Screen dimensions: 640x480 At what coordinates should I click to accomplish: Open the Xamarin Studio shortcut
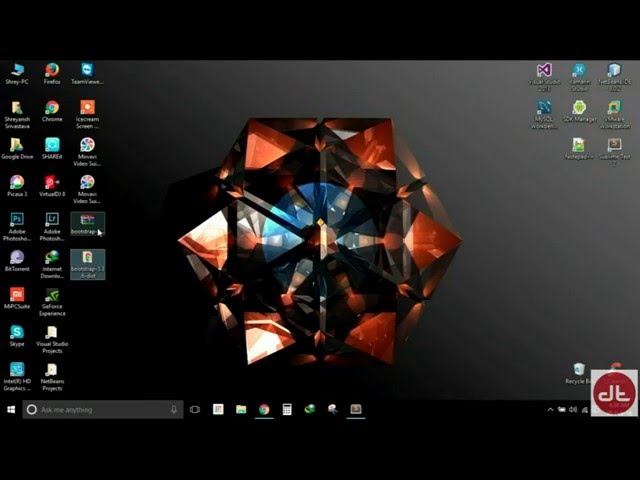coord(579,78)
